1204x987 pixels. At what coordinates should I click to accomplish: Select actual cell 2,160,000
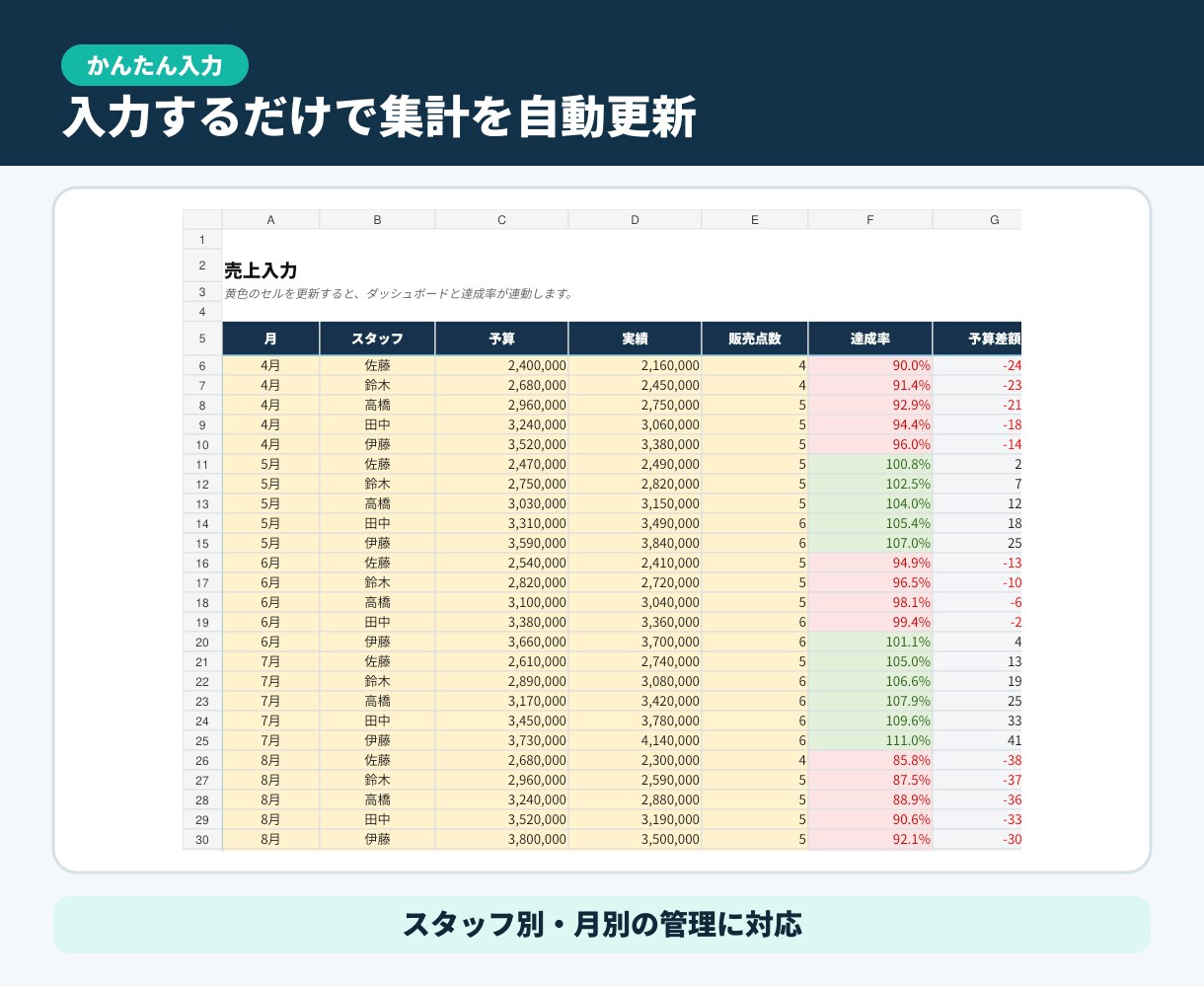click(x=635, y=365)
